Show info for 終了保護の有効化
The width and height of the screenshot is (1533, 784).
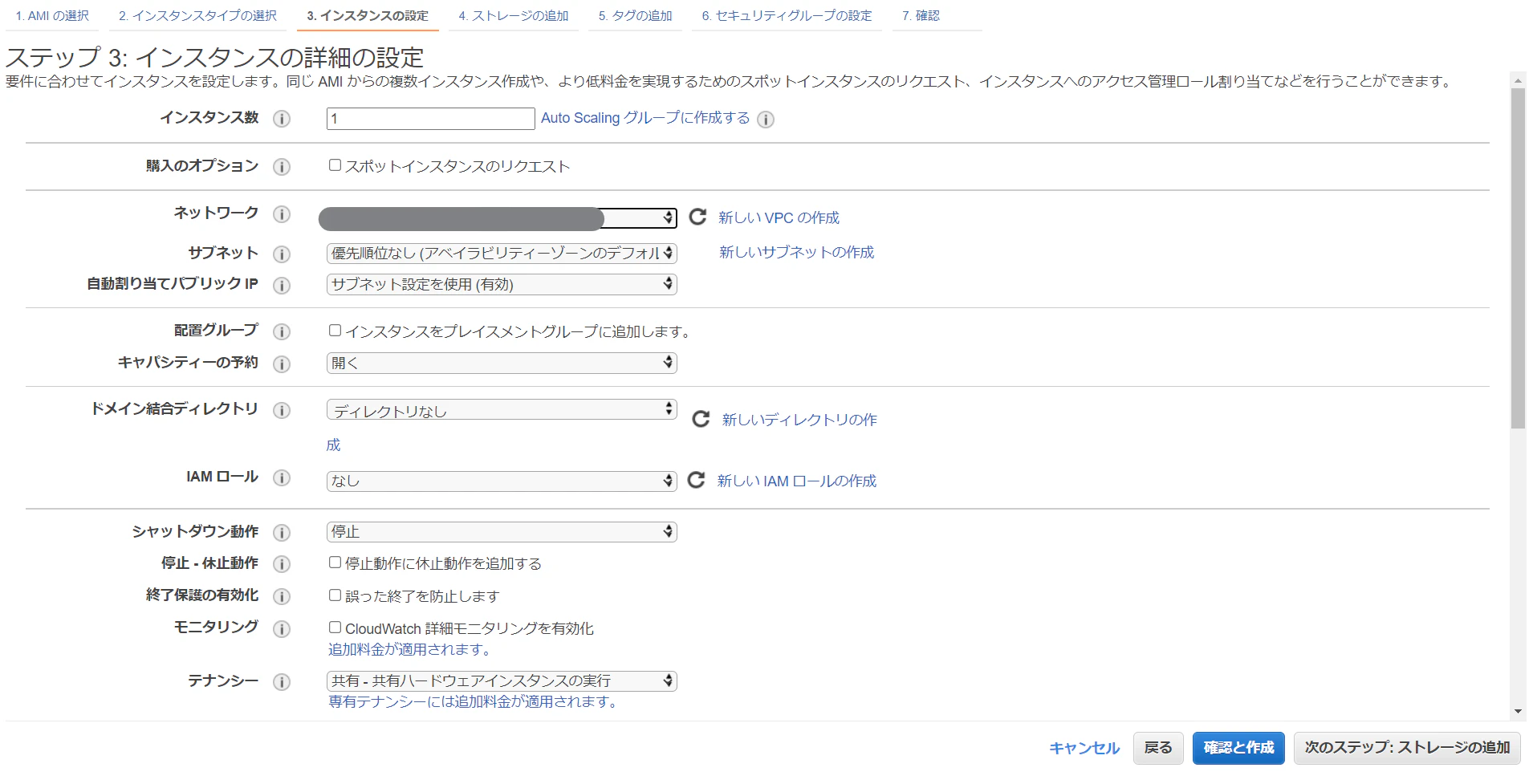point(282,596)
